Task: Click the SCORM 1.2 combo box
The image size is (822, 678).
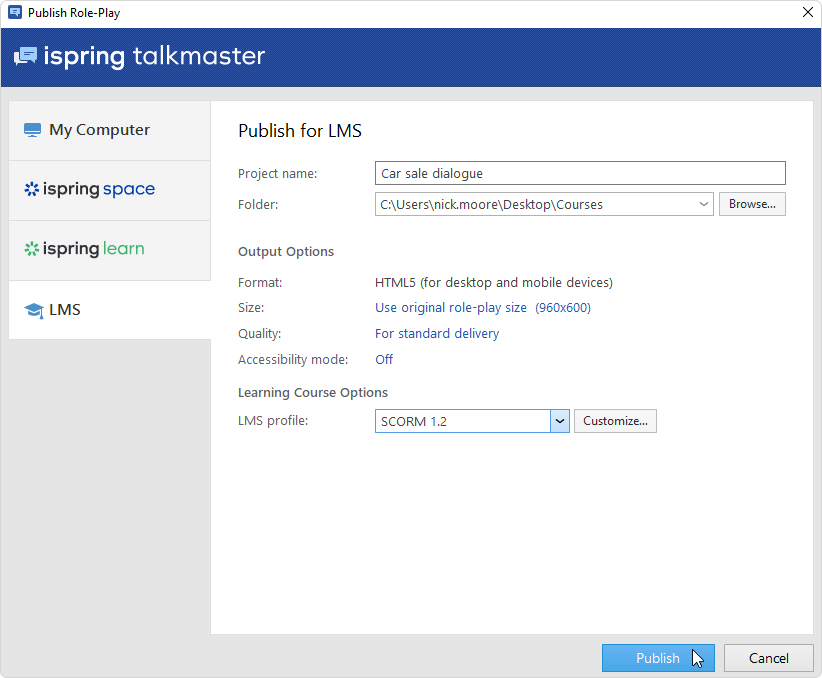Action: (462, 421)
